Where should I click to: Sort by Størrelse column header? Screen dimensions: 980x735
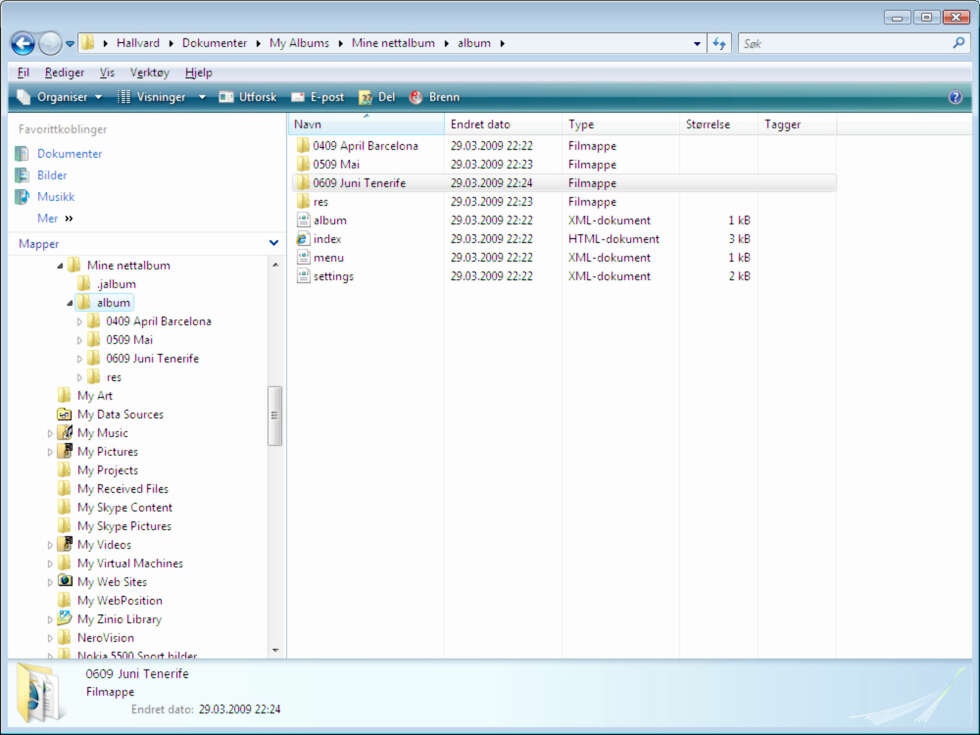click(719, 124)
